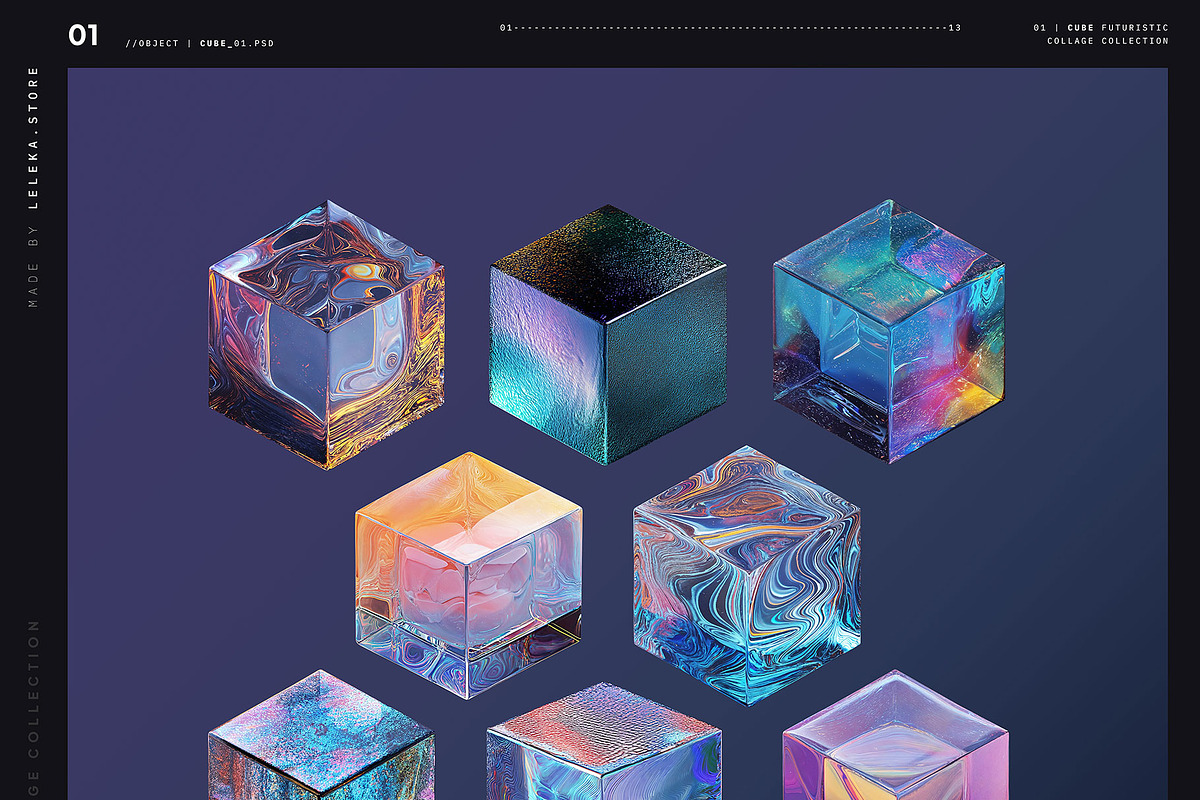Click the blue swirl-patterned marble cube

click(746, 575)
